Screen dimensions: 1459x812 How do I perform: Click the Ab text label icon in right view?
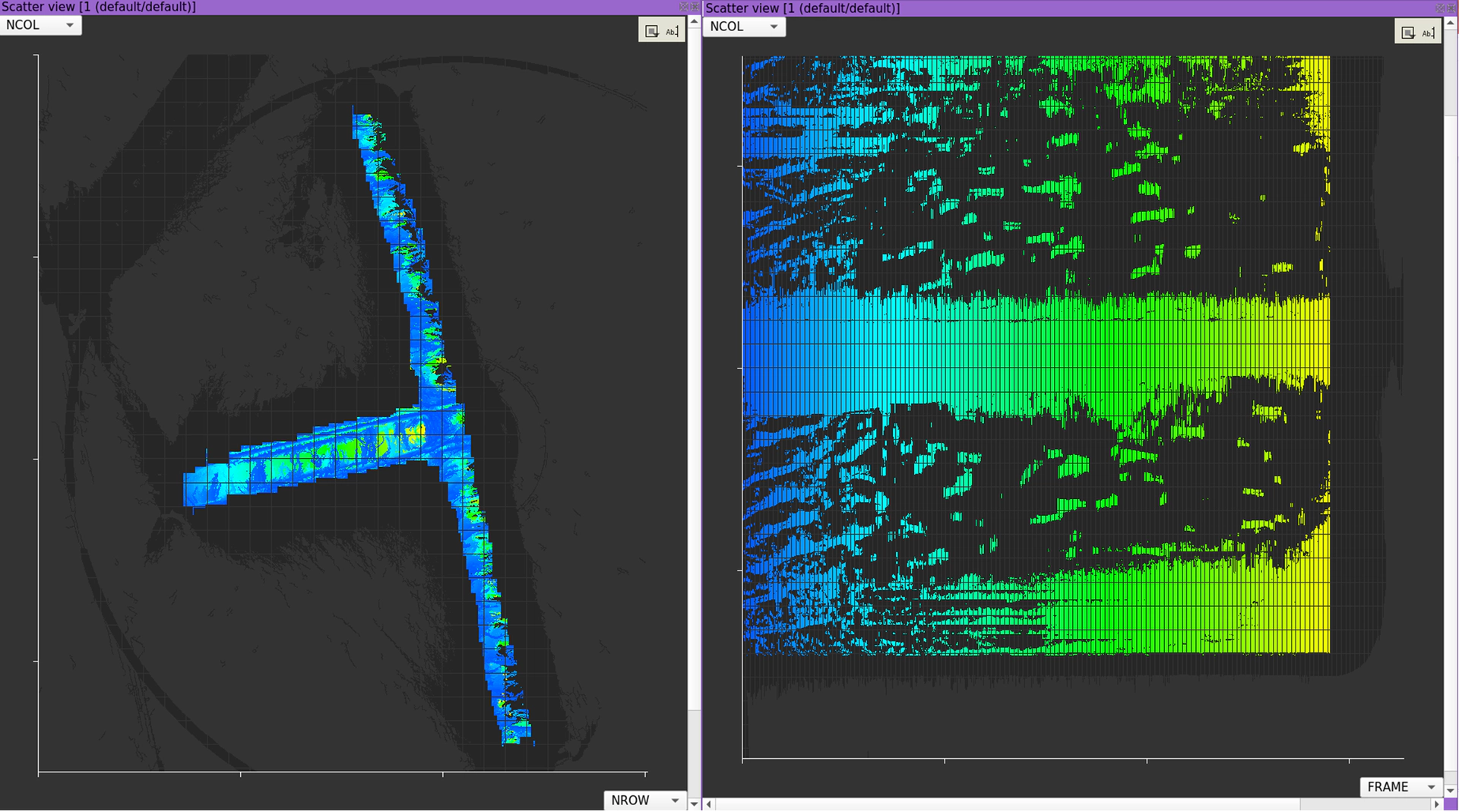pyautogui.click(x=1428, y=33)
